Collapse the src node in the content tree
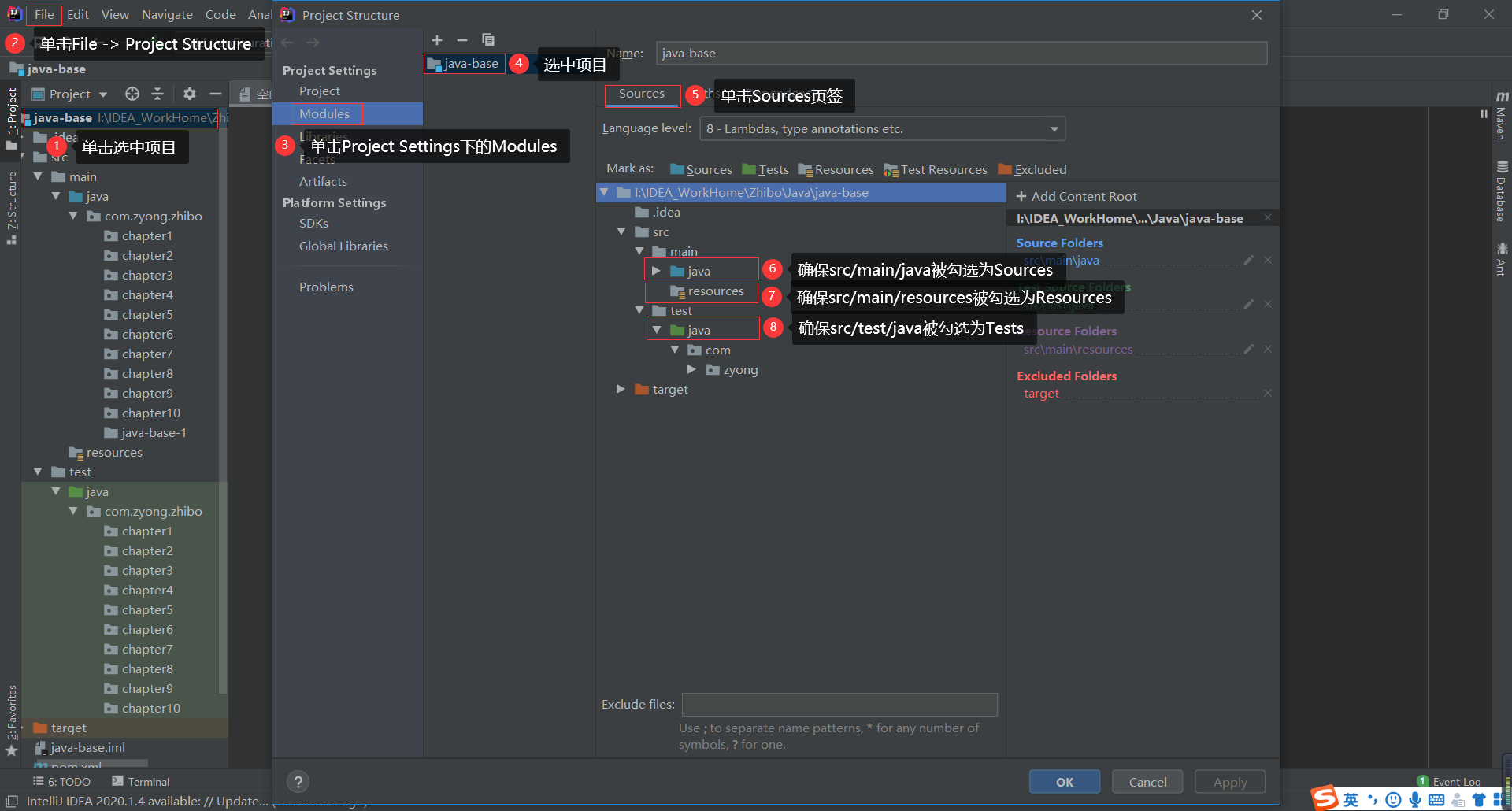 [621, 231]
